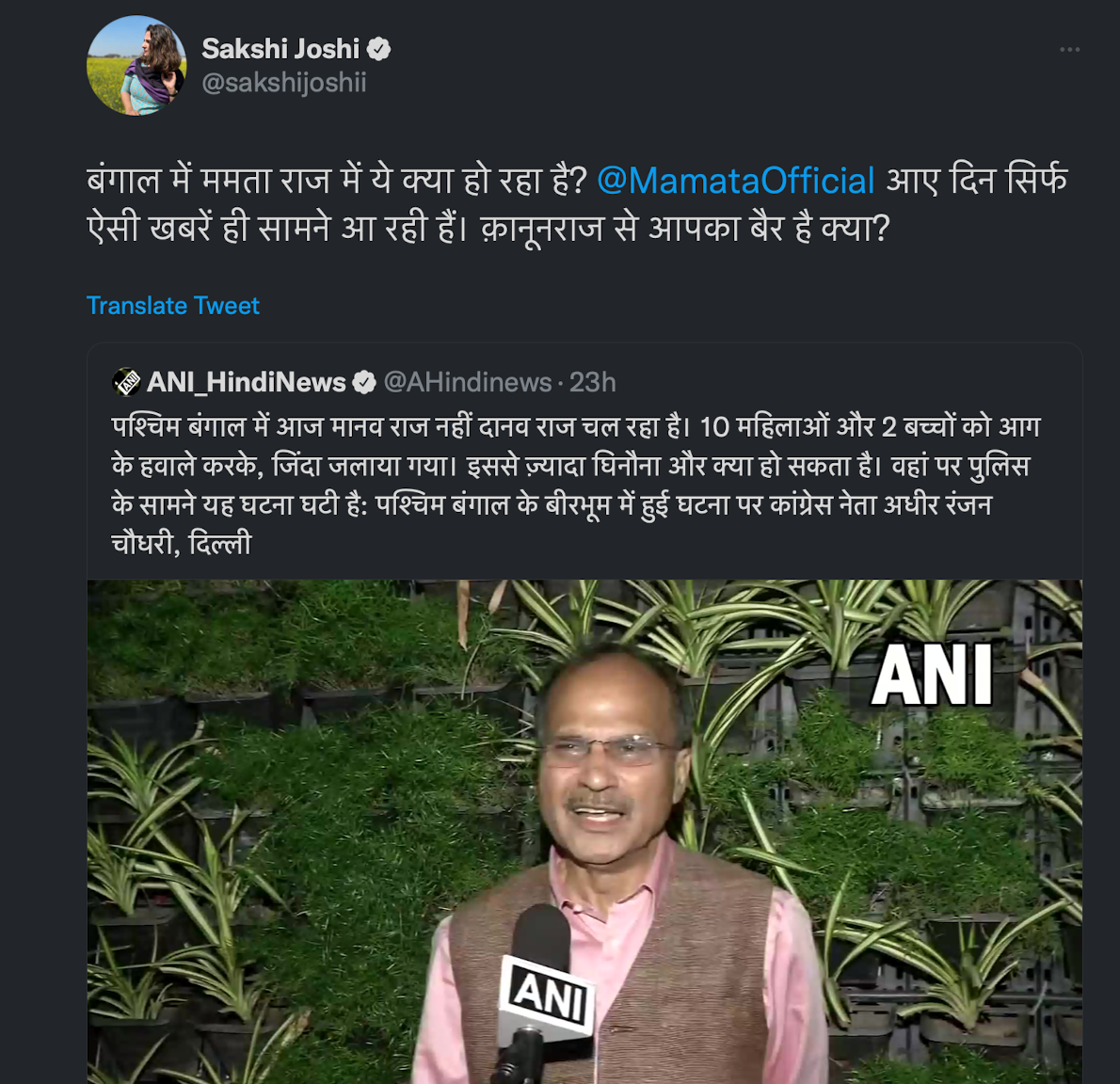This screenshot has width=1120, height=1084.
Task: Open the Sakshi Joshi display name link
Action: point(280,49)
